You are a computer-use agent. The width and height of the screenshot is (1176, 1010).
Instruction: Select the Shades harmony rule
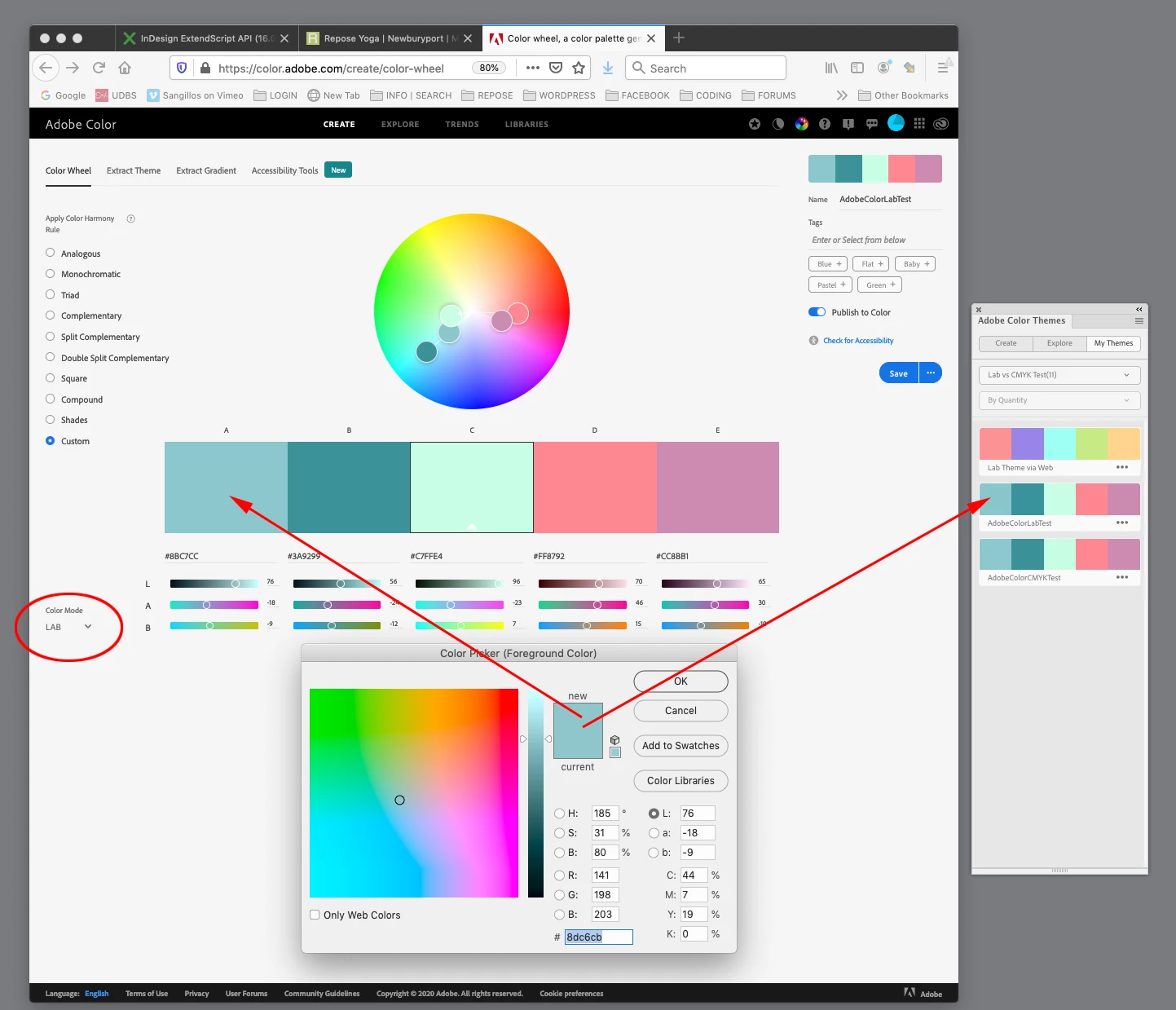point(51,420)
